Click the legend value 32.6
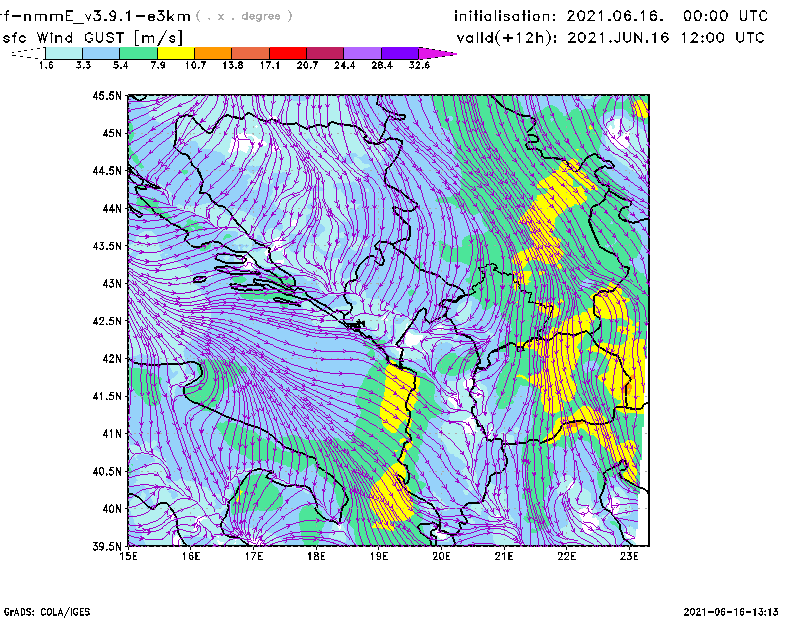The image size is (800, 618). coord(419,65)
